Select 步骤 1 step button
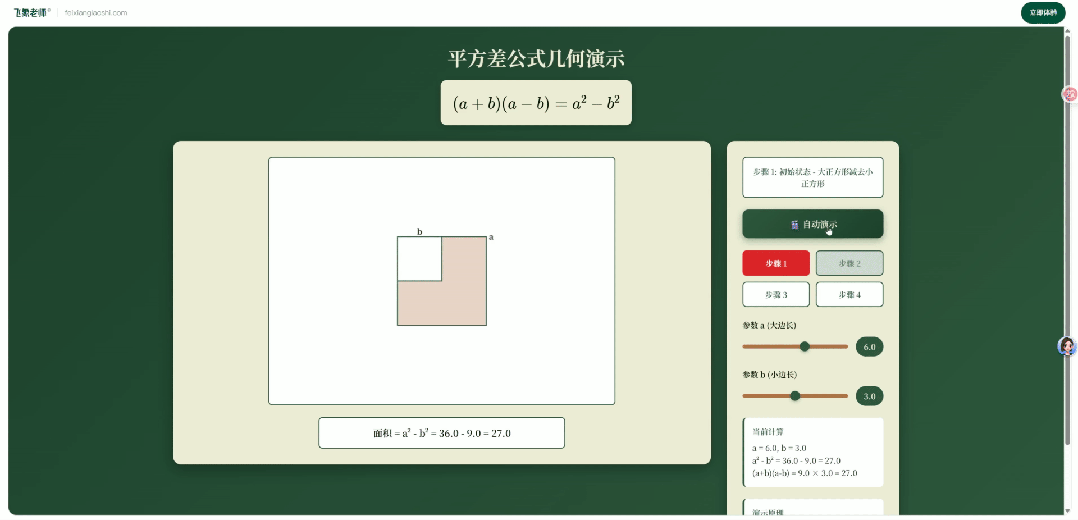This screenshot has height=520, width=1078. (x=776, y=263)
